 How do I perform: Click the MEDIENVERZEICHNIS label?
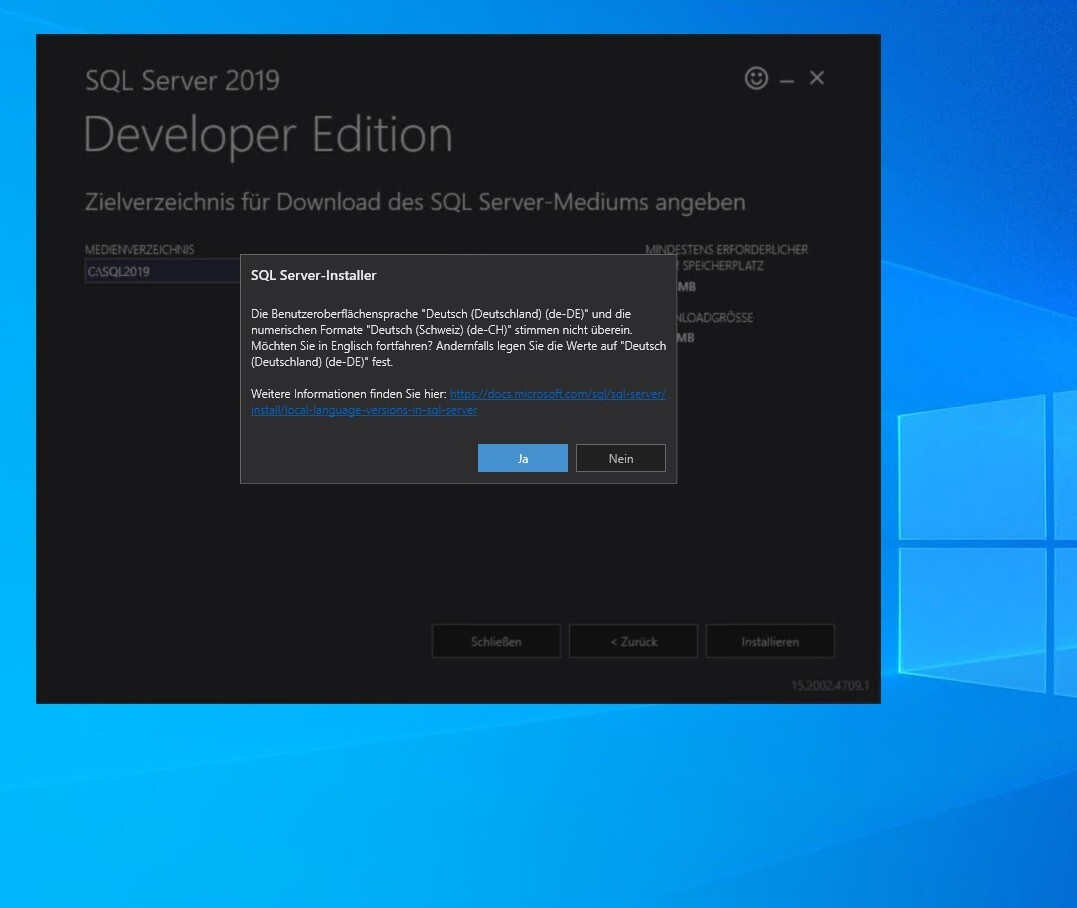[139, 249]
